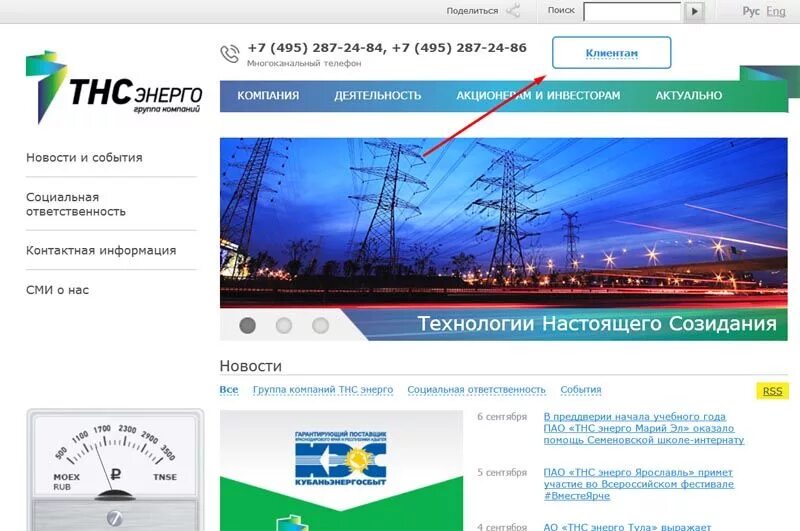
Task: Click the share icon next to Поделиться
Action: 513,11
